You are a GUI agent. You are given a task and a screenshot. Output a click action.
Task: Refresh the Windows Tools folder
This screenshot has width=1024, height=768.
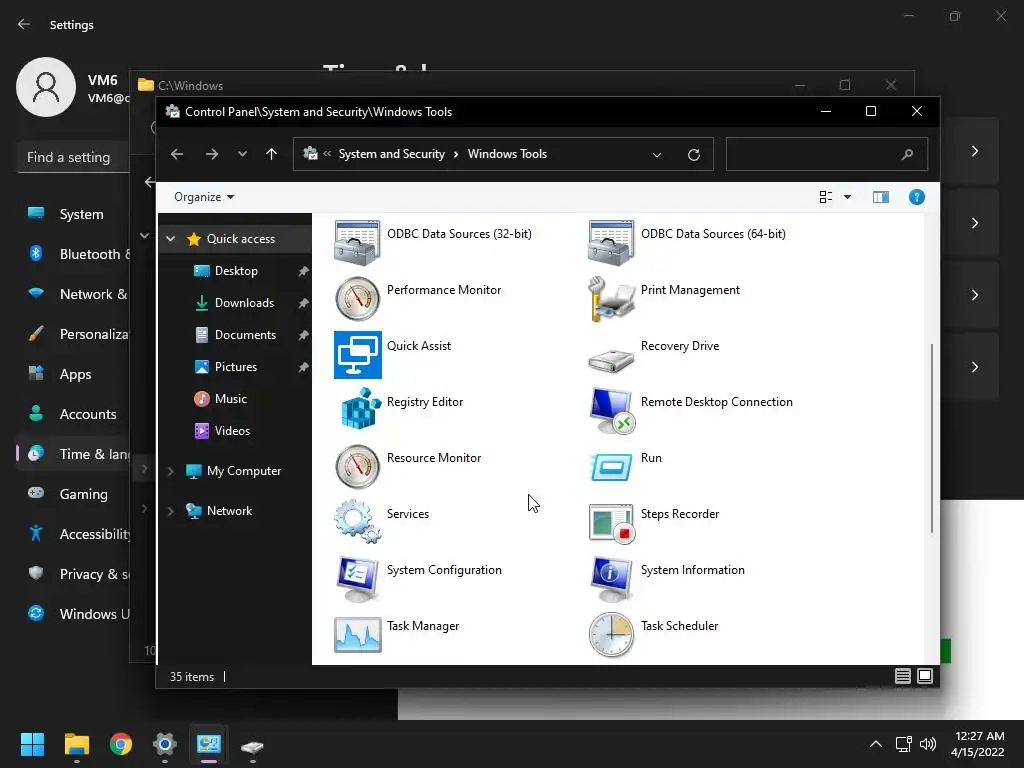[x=694, y=155]
